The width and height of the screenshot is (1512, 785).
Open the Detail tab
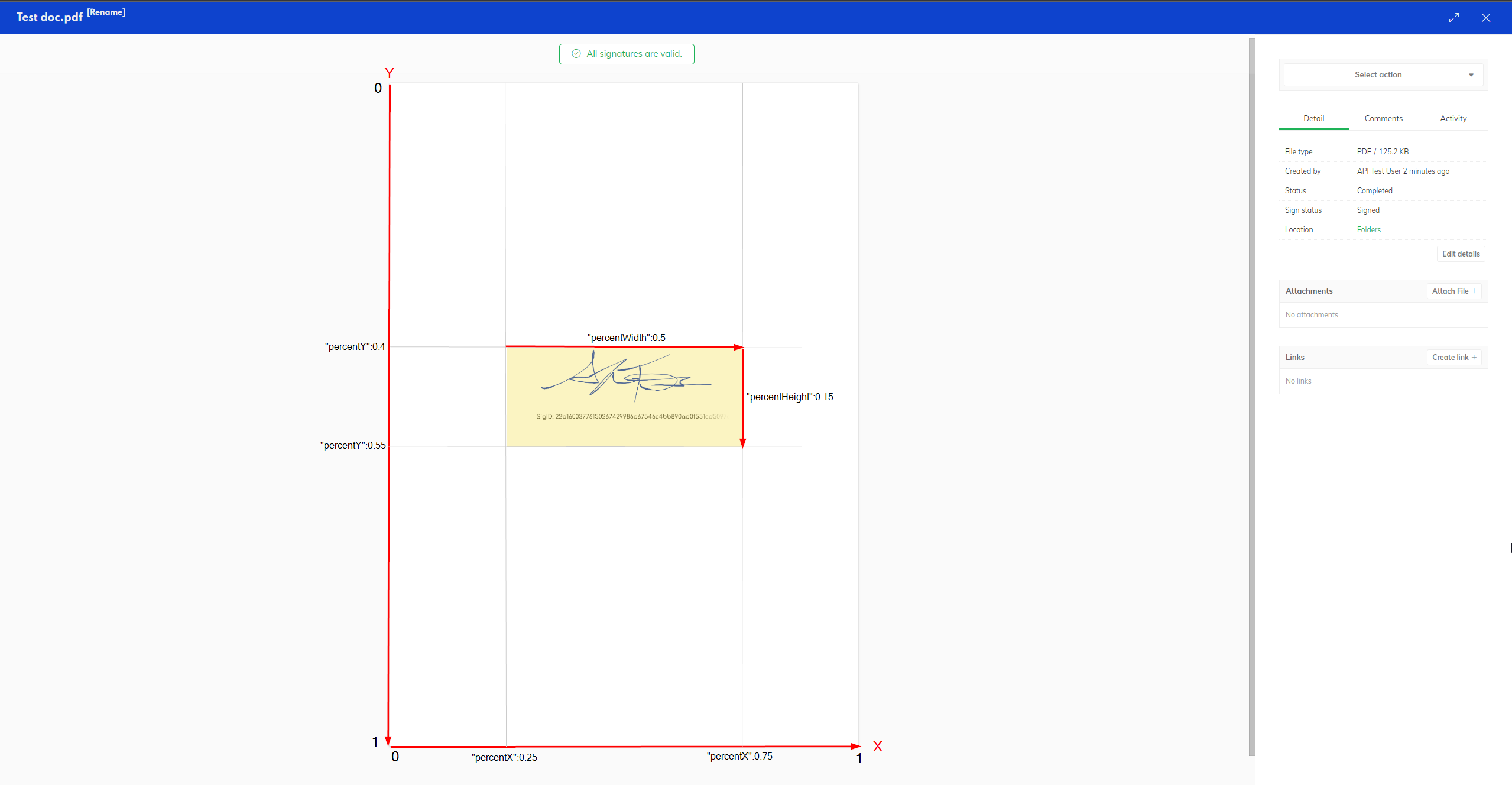[x=1313, y=118]
